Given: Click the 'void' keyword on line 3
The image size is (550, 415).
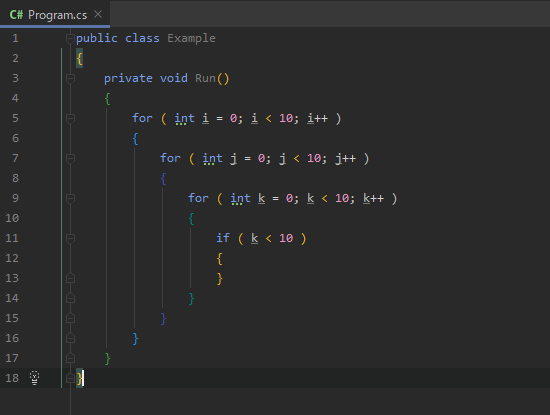Looking at the screenshot, I should [x=174, y=78].
